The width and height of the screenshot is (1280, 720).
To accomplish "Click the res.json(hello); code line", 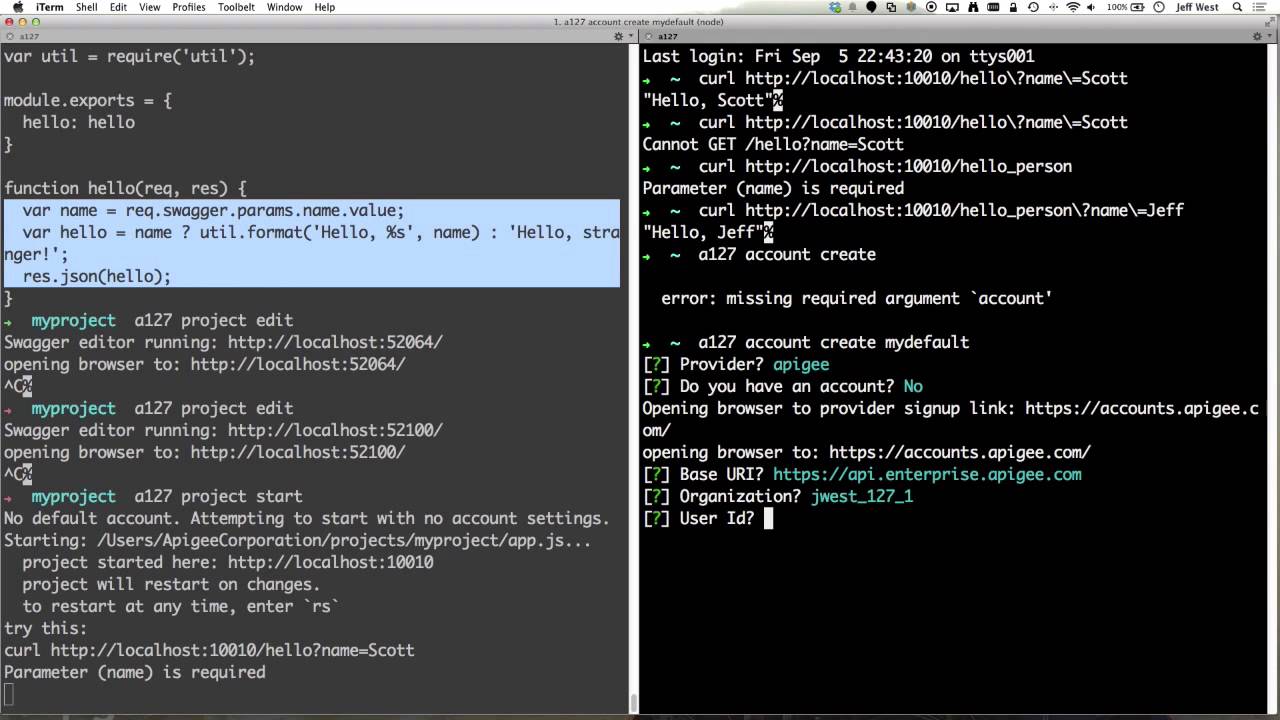I will pyautogui.click(x=97, y=276).
